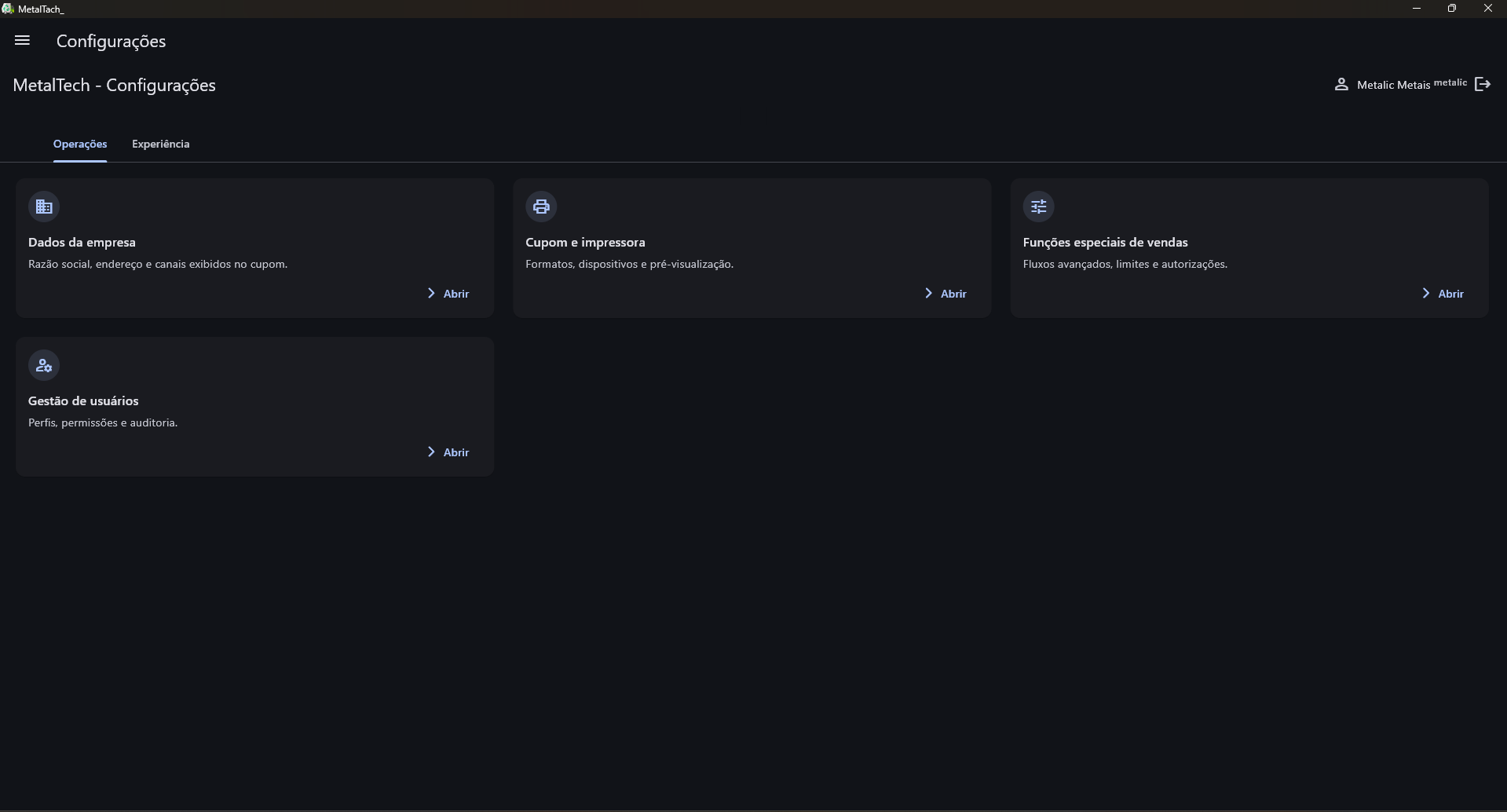Click the logout icon beside the username

pos(1483,84)
